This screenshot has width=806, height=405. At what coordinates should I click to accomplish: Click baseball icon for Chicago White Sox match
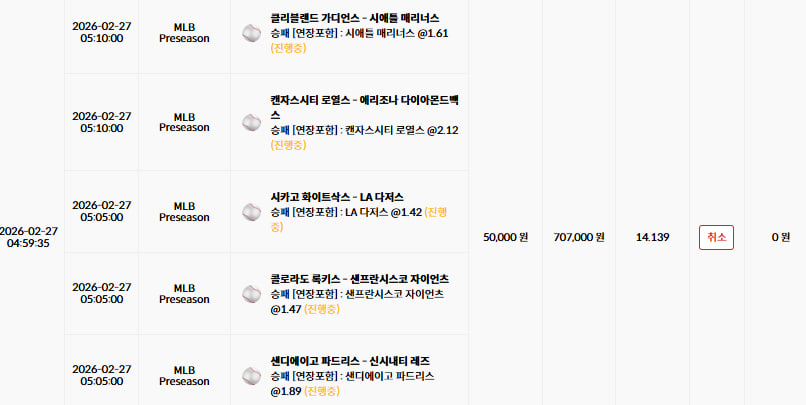251,212
